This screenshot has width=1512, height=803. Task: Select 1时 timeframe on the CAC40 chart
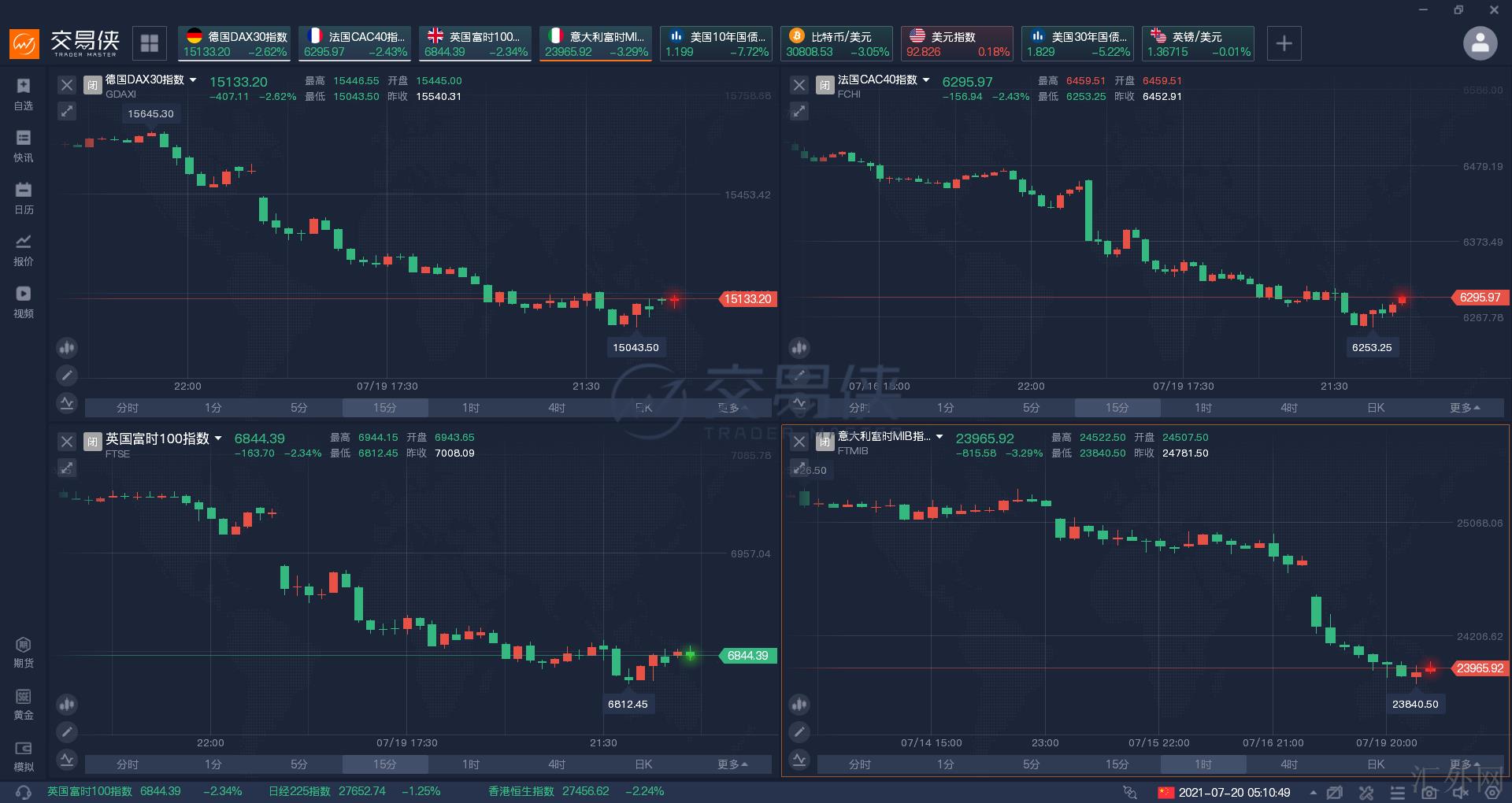(1203, 408)
